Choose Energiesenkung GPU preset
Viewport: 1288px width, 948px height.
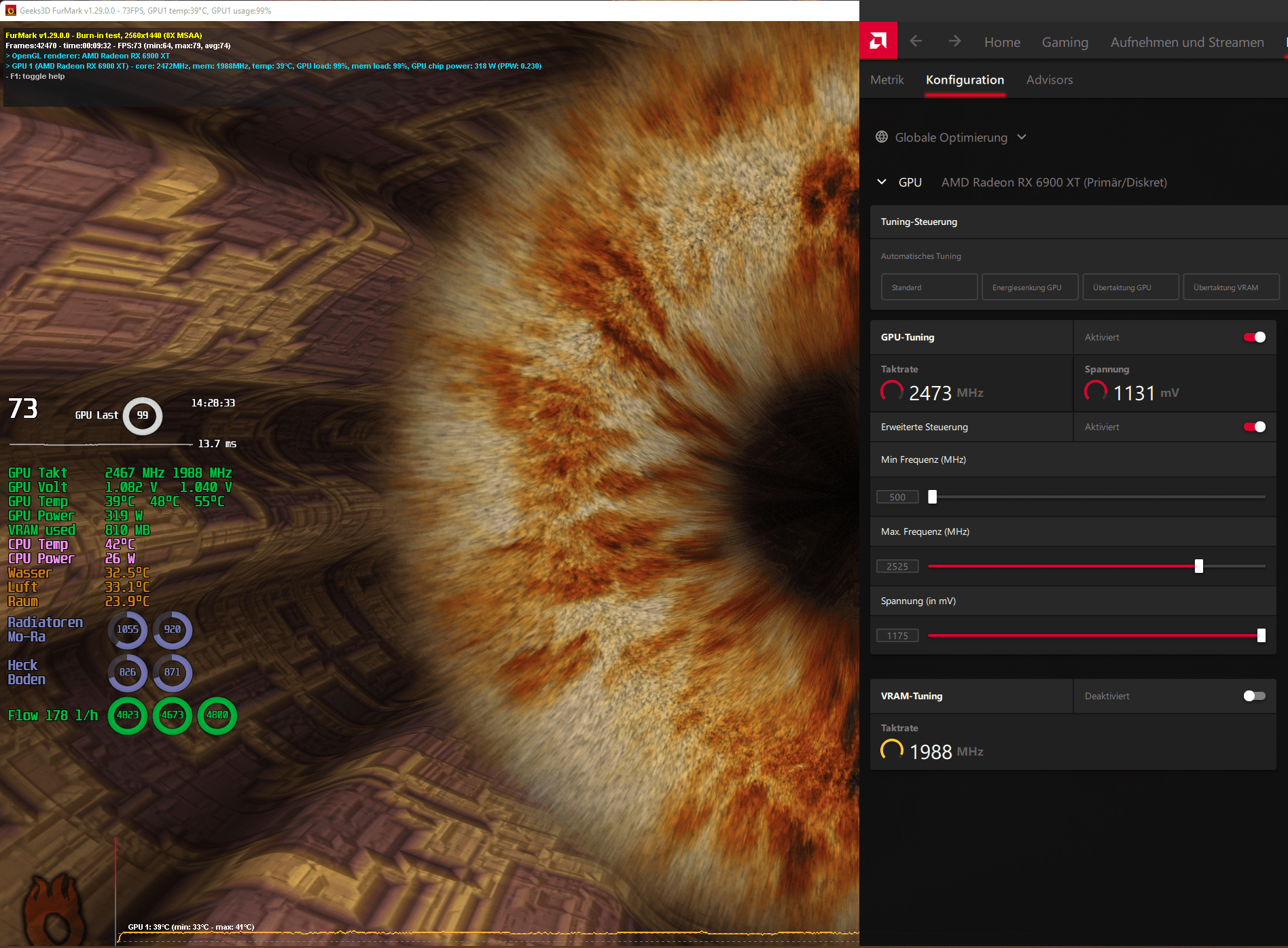click(x=1030, y=287)
